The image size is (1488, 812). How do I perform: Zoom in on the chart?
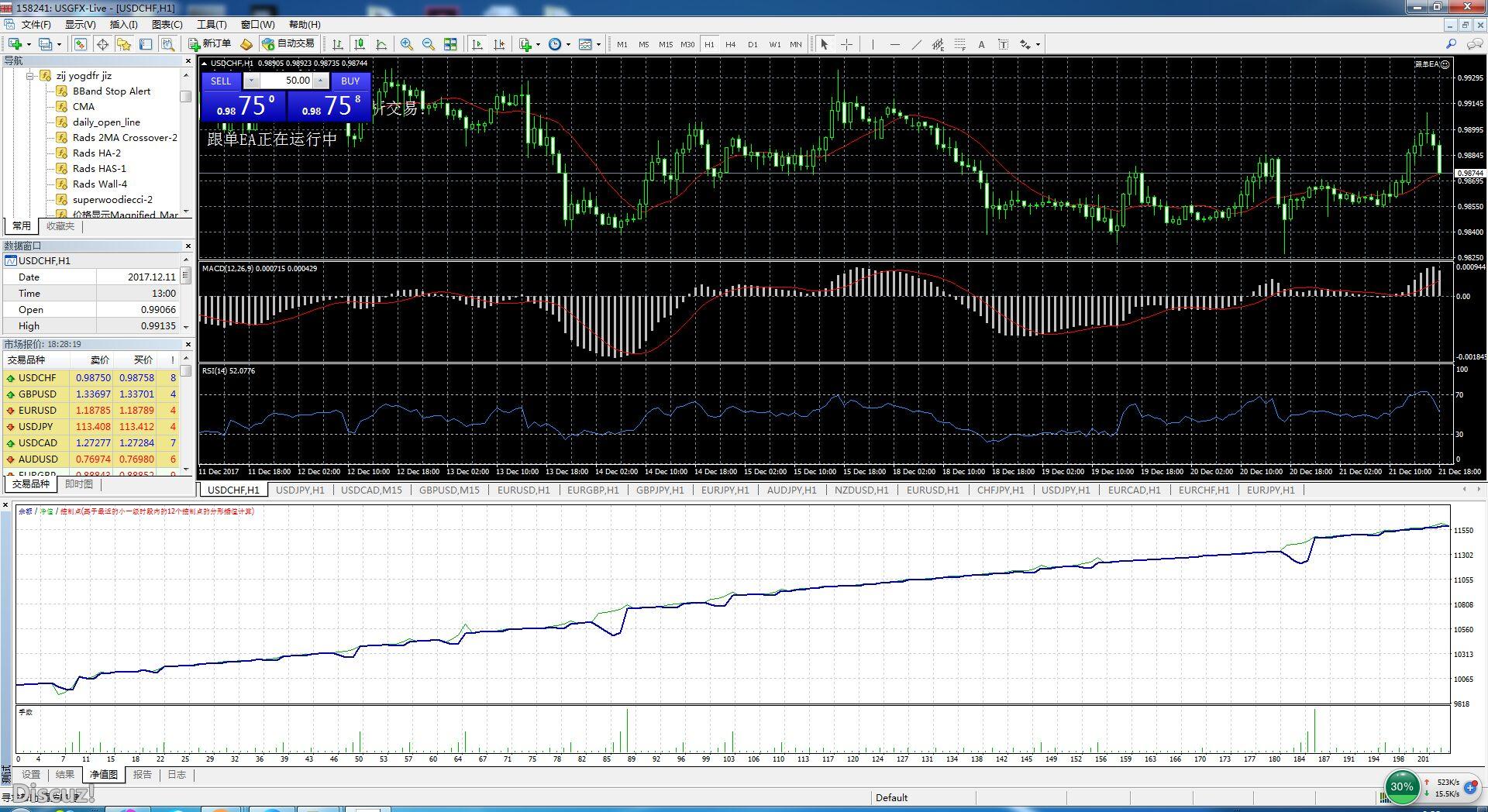[x=406, y=44]
